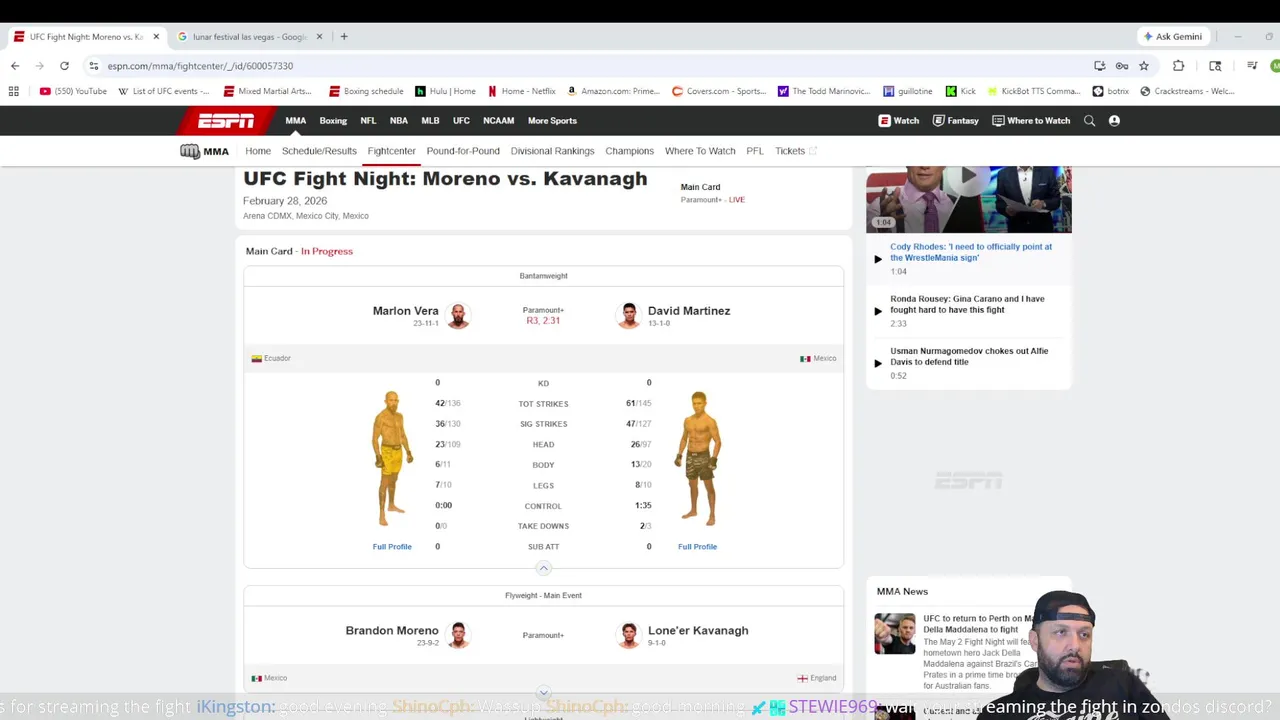Collapse the Vera vs Martinez stats panel

(543, 568)
